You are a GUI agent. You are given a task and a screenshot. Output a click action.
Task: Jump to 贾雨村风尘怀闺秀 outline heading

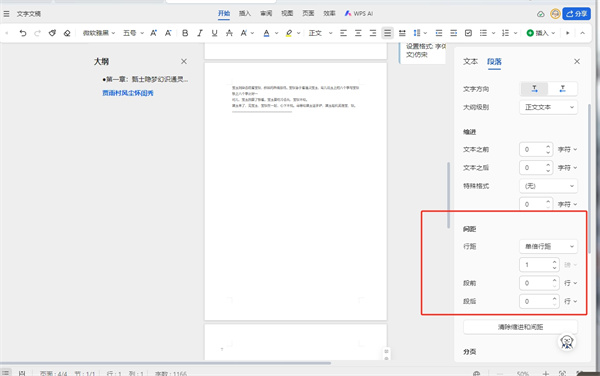point(128,93)
